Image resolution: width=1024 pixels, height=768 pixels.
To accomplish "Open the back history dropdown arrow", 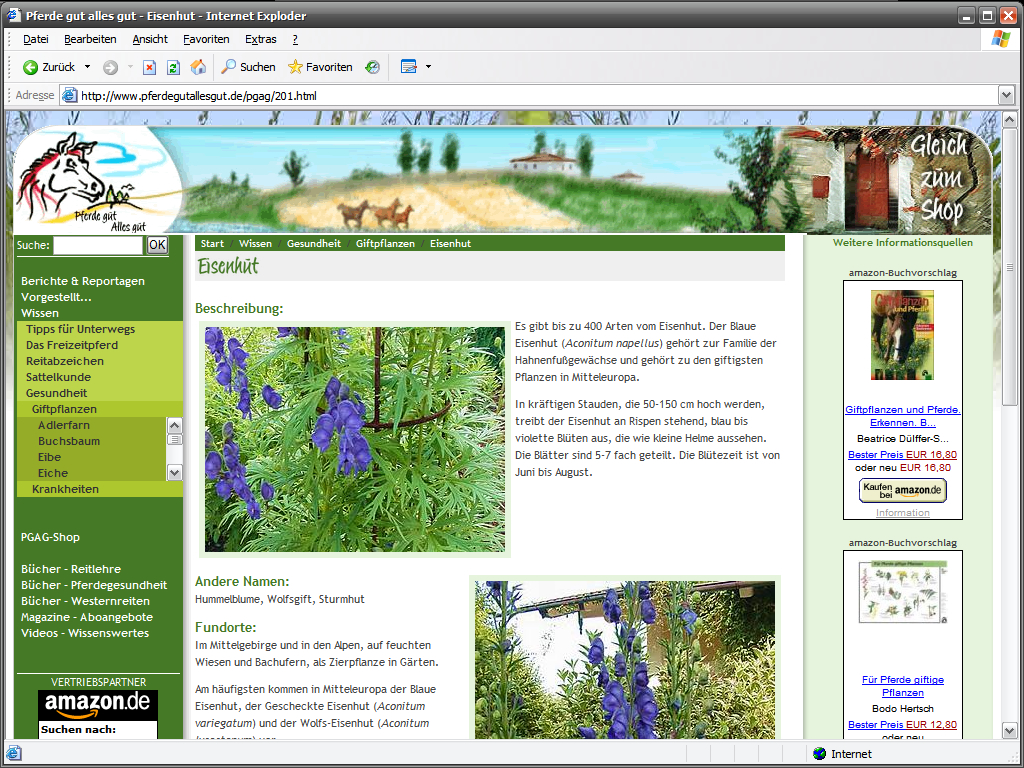I will click(88, 67).
